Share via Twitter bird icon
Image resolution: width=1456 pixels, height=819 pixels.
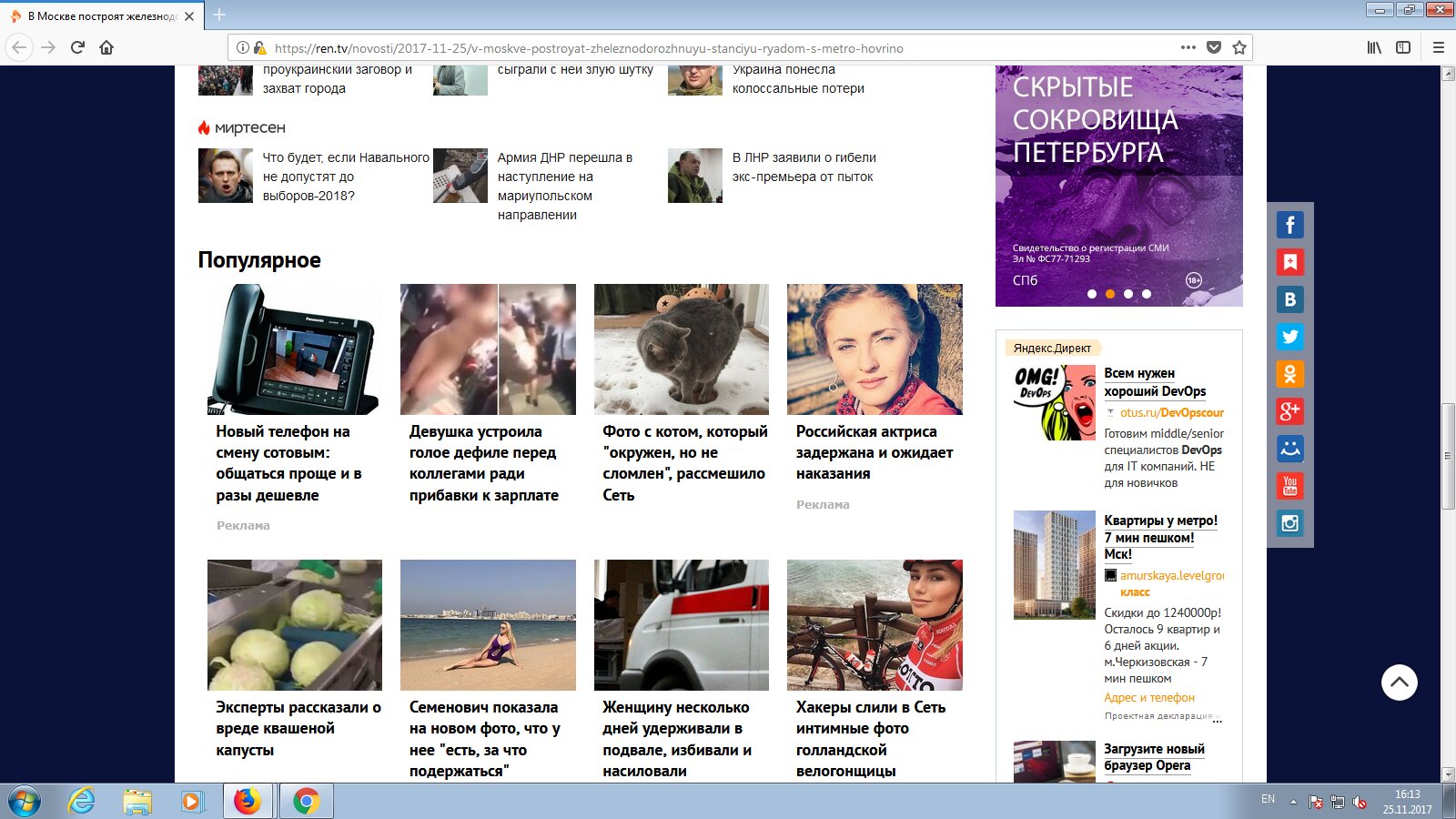[1289, 337]
